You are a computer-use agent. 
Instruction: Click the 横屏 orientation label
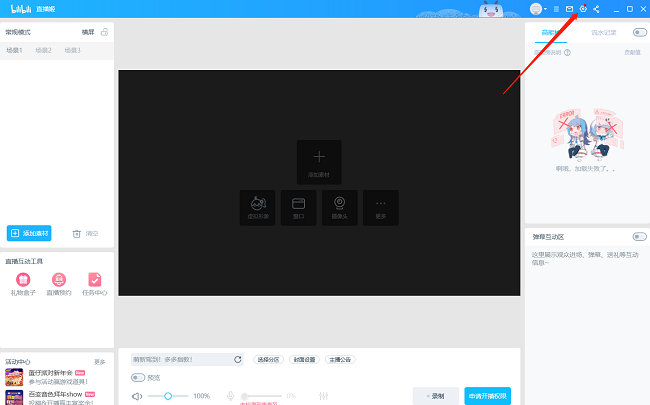point(88,32)
